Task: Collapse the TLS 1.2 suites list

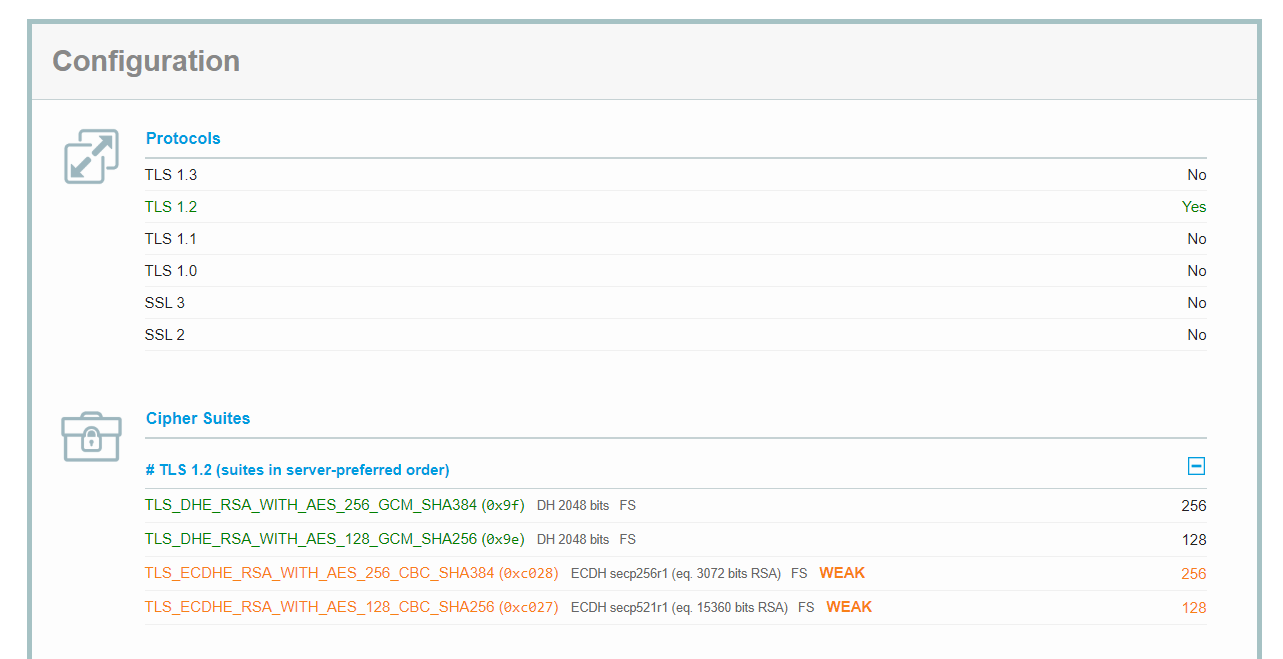Action: click(x=1196, y=466)
